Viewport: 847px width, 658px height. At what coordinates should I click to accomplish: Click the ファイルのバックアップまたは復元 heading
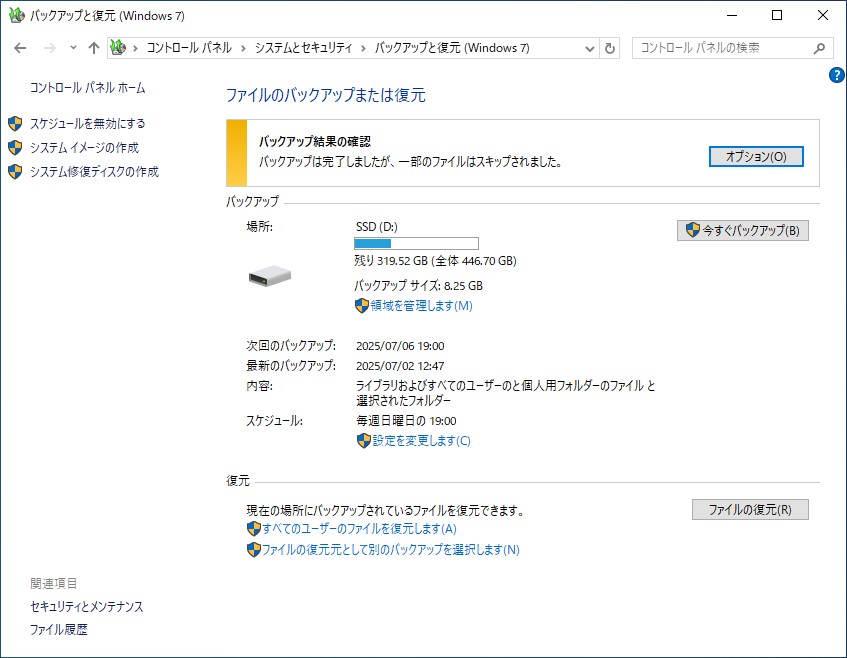(x=326, y=96)
